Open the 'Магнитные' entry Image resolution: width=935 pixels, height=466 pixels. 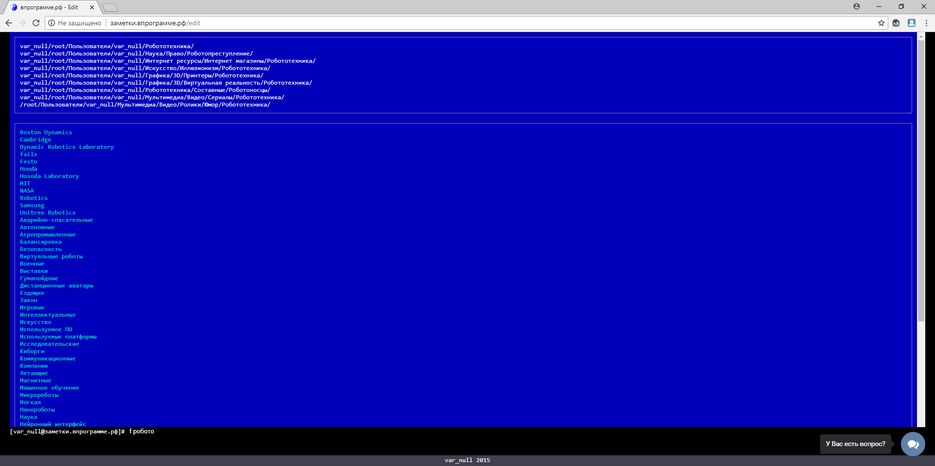(x=35, y=381)
